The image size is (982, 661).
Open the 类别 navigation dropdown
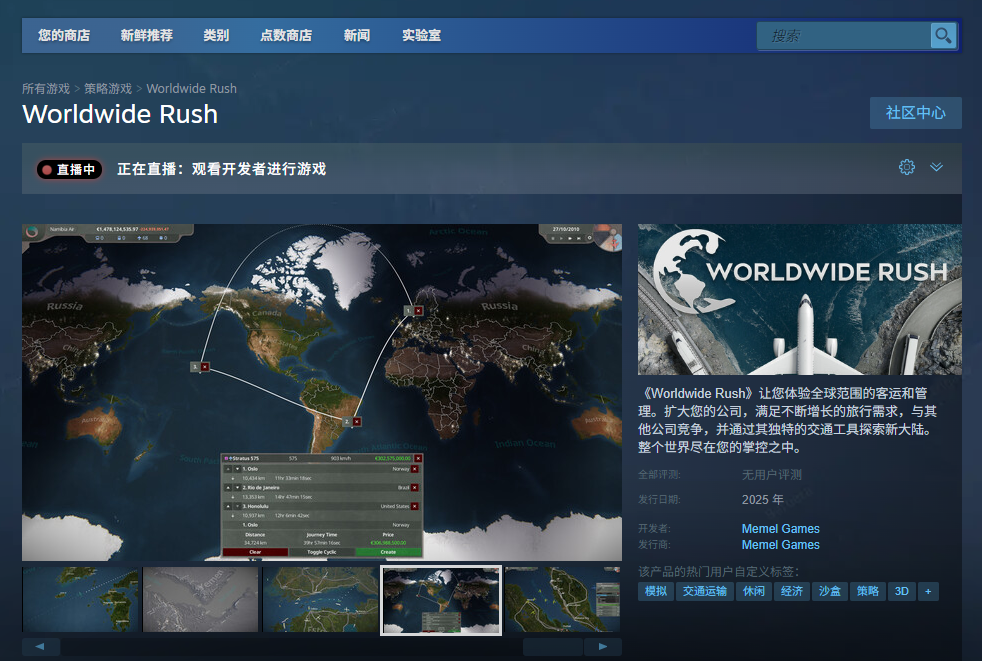point(216,35)
